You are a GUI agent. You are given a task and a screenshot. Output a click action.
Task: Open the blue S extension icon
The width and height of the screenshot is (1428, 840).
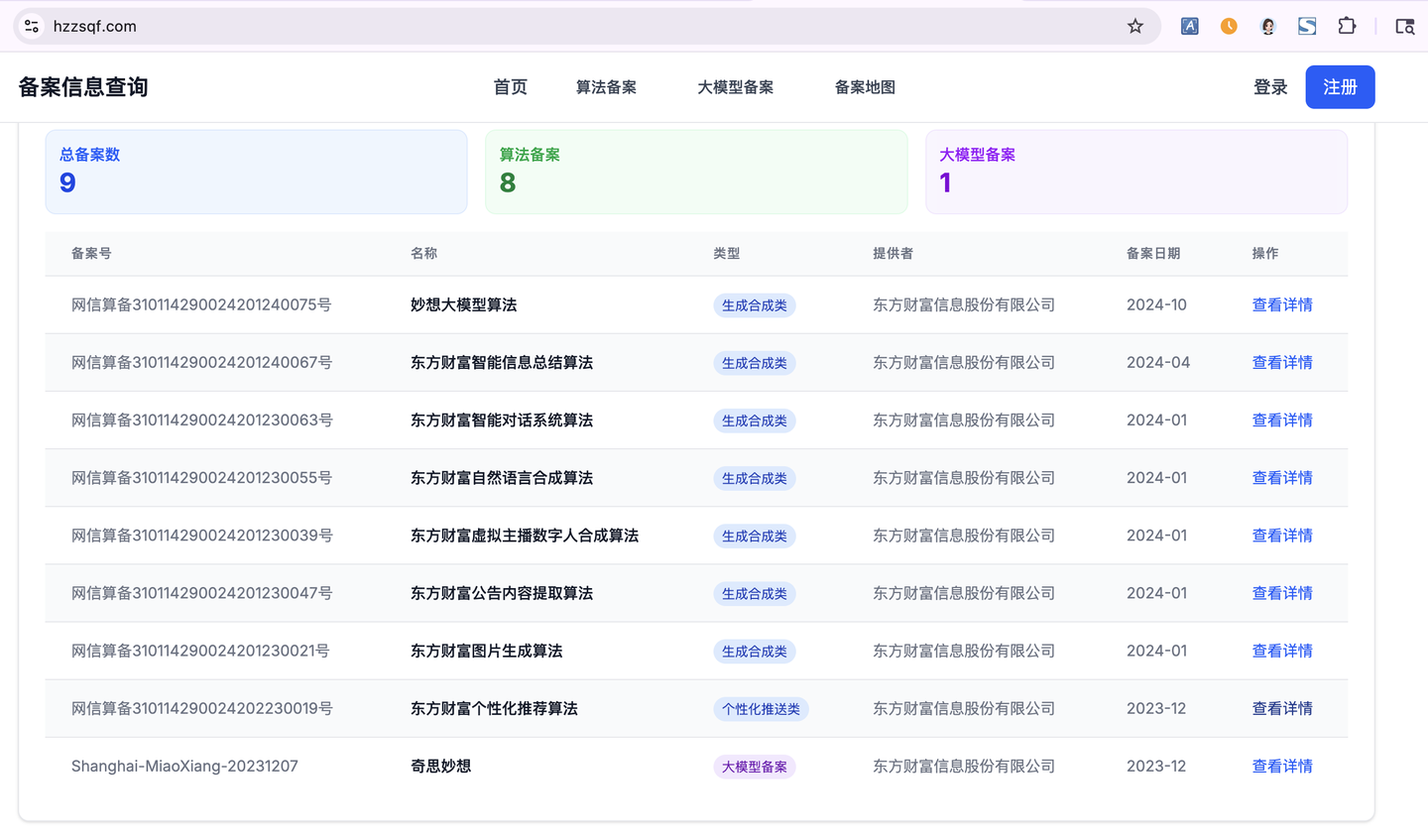coord(1307,27)
